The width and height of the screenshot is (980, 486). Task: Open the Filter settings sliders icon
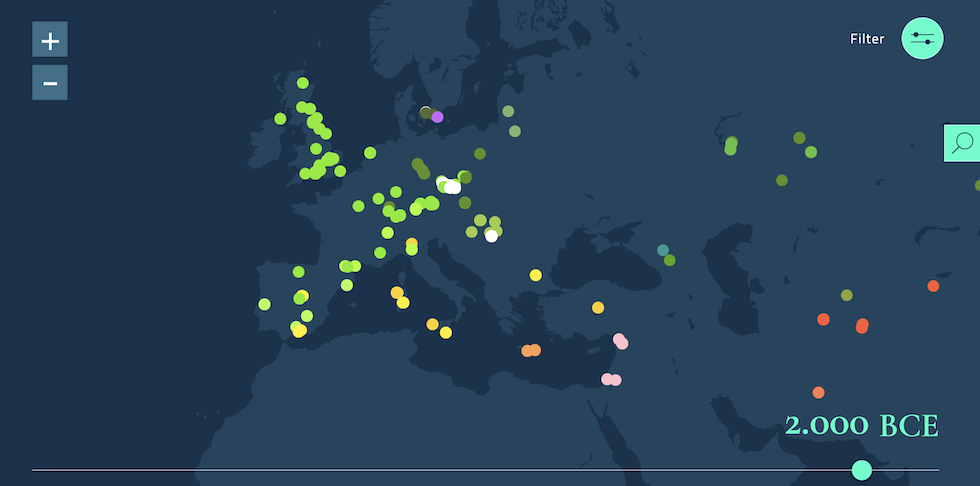[x=922, y=39]
